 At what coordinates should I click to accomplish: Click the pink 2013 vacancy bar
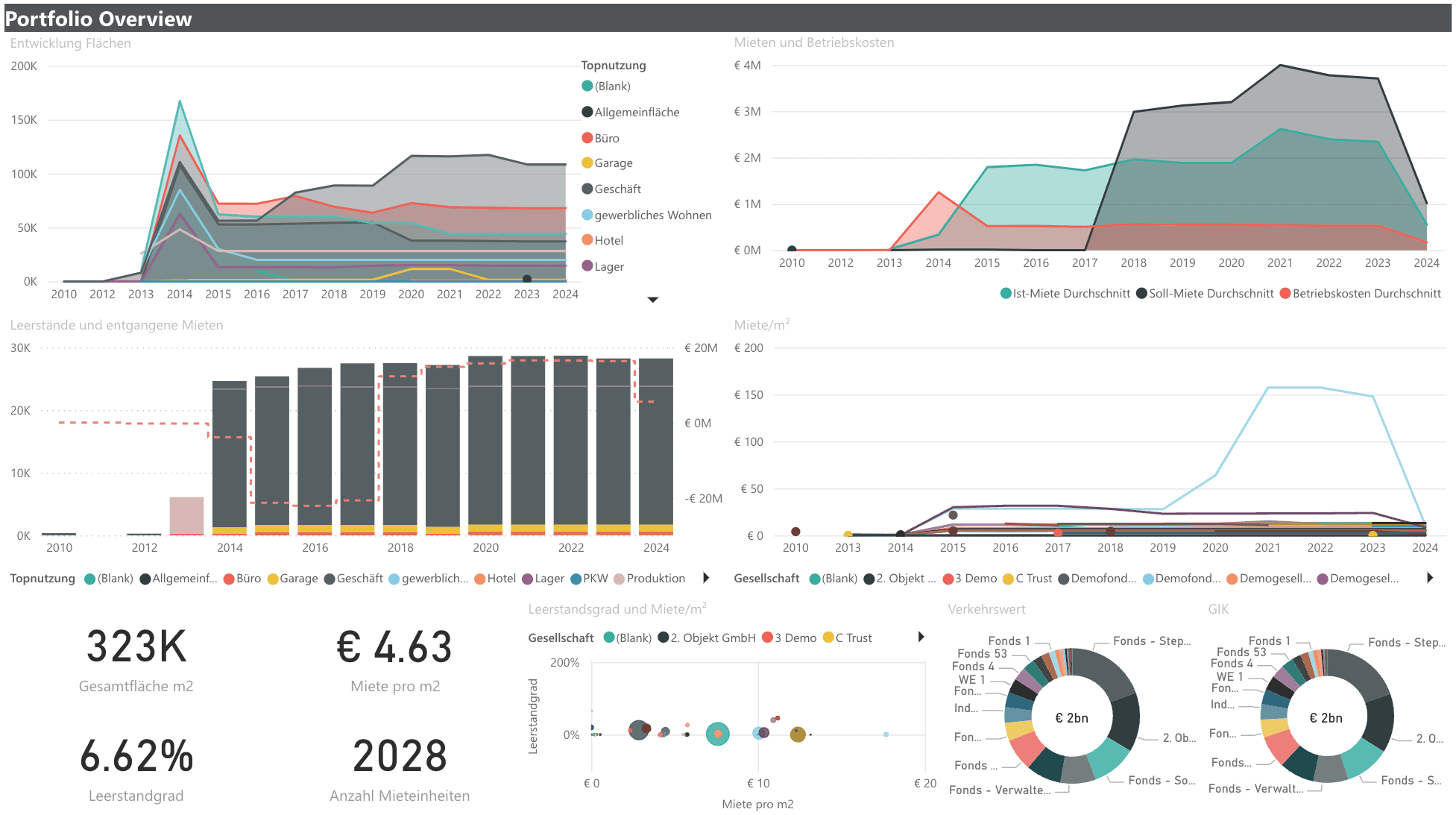pyautogui.click(x=186, y=516)
